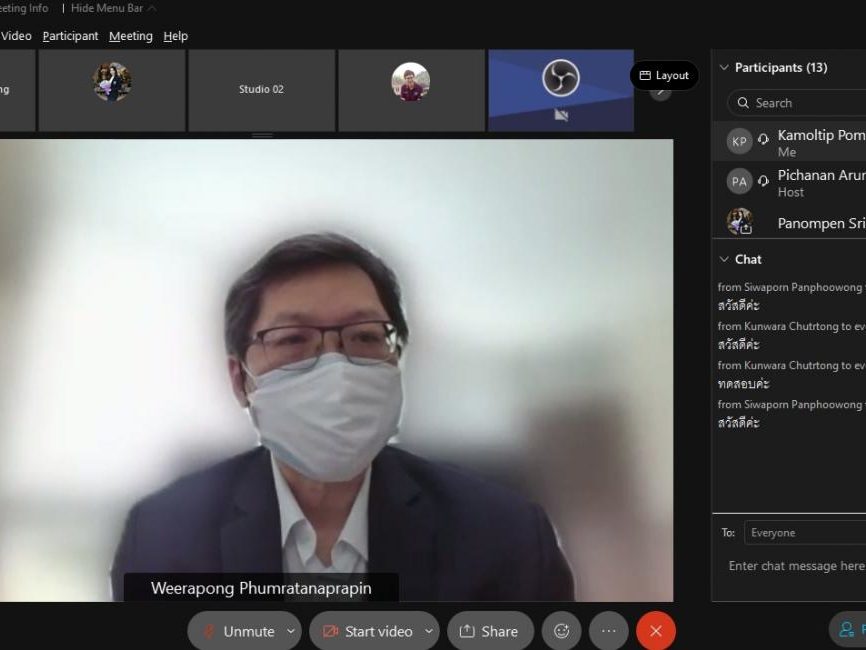Click the chat message input field
Viewport: 866px width, 650px height.
tap(795, 566)
